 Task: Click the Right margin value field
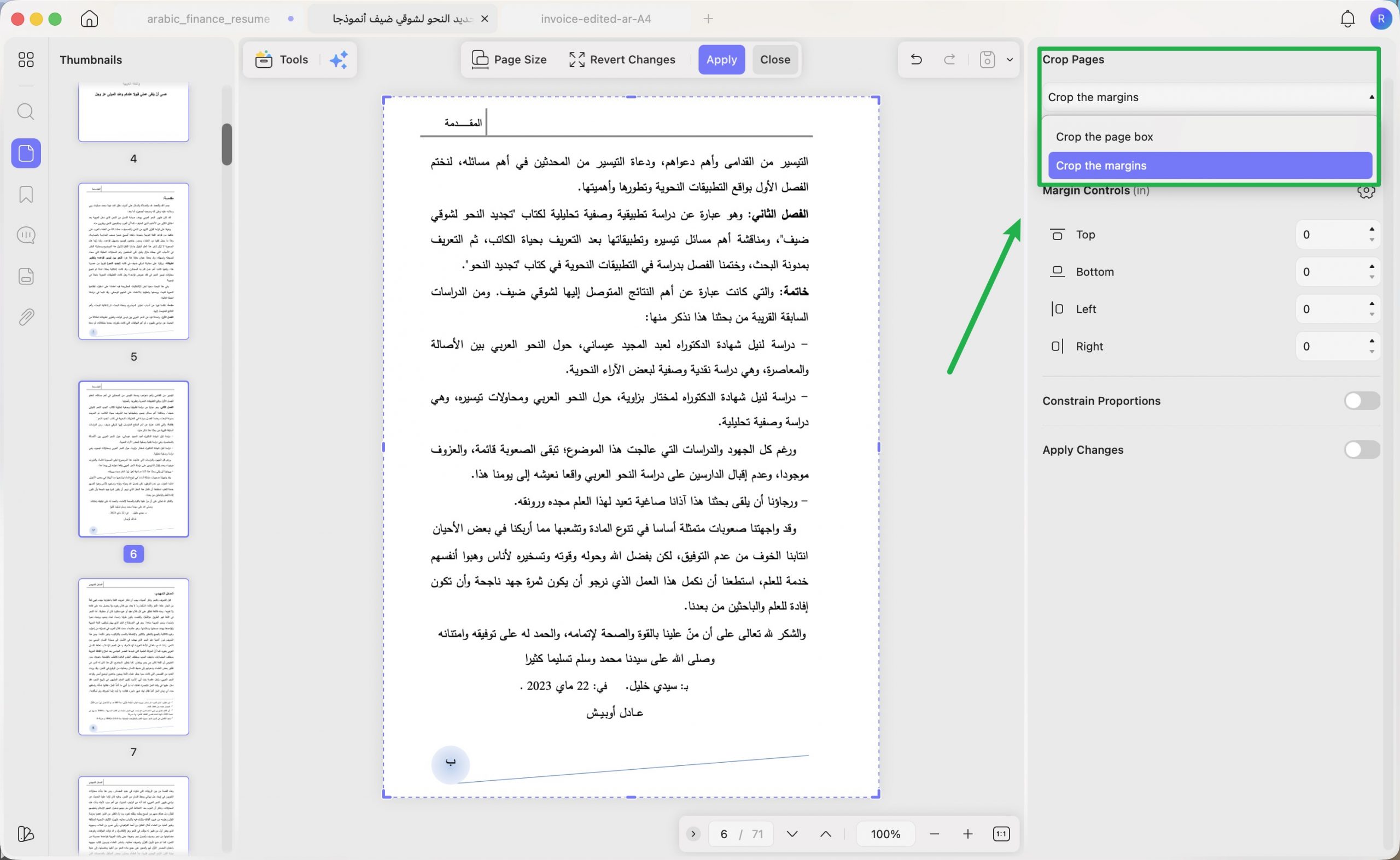tap(1329, 347)
